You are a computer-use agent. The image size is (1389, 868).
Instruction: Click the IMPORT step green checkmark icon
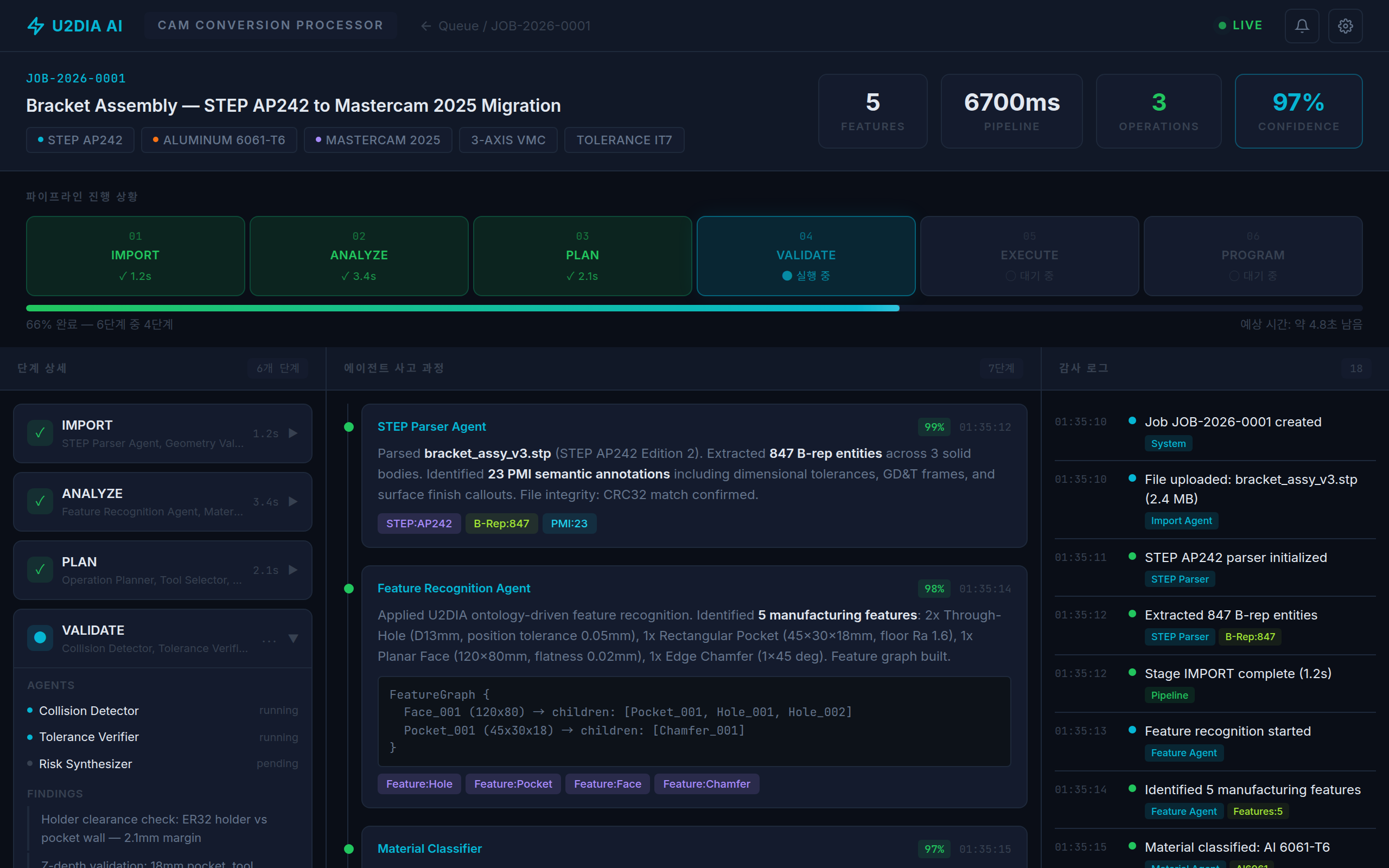coord(40,433)
